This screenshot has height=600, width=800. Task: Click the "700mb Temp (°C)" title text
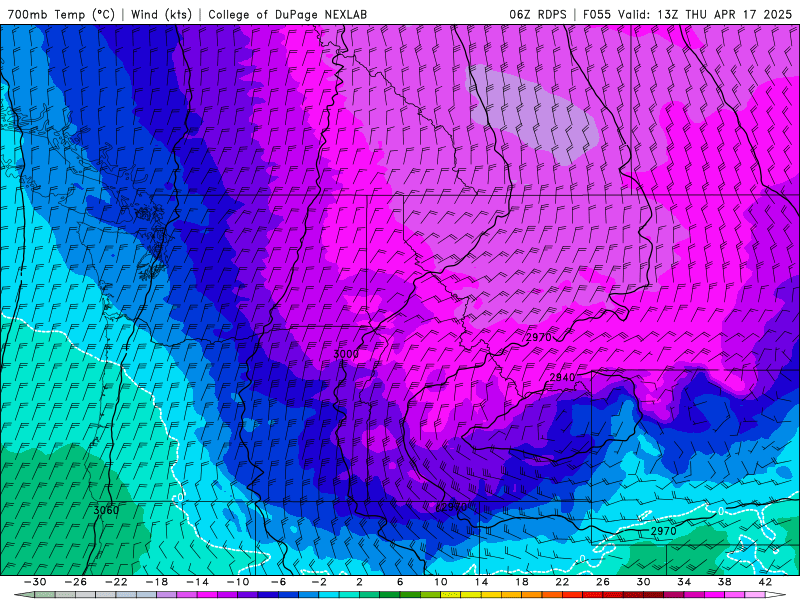point(61,15)
